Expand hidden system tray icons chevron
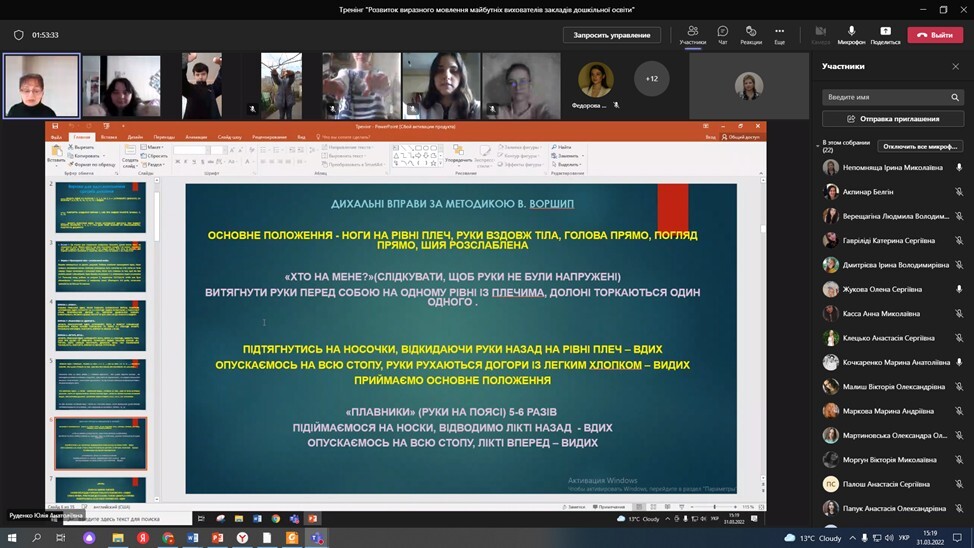 coord(852,538)
